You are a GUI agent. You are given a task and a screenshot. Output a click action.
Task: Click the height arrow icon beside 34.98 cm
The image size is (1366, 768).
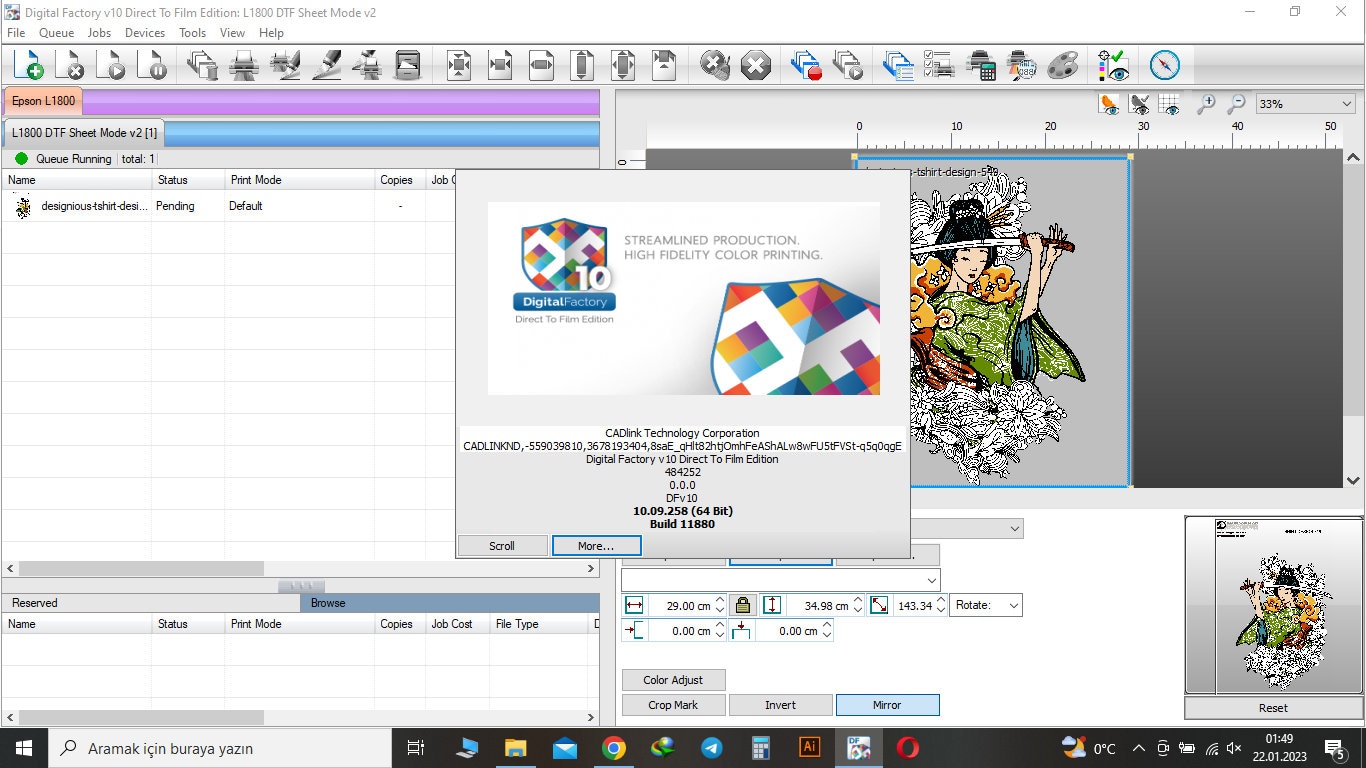(x=772, y=605)
